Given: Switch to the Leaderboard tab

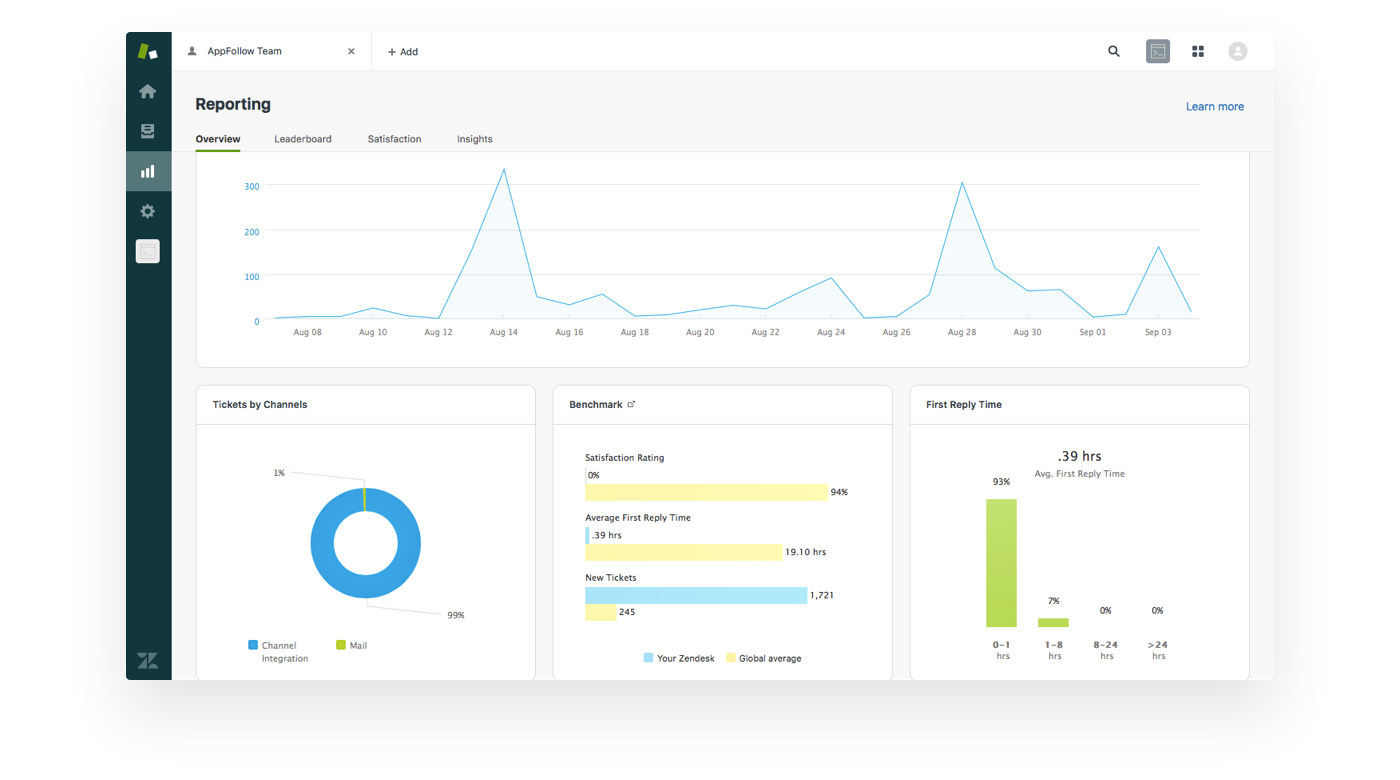Looking at the screenshot, I should [303, 139].
